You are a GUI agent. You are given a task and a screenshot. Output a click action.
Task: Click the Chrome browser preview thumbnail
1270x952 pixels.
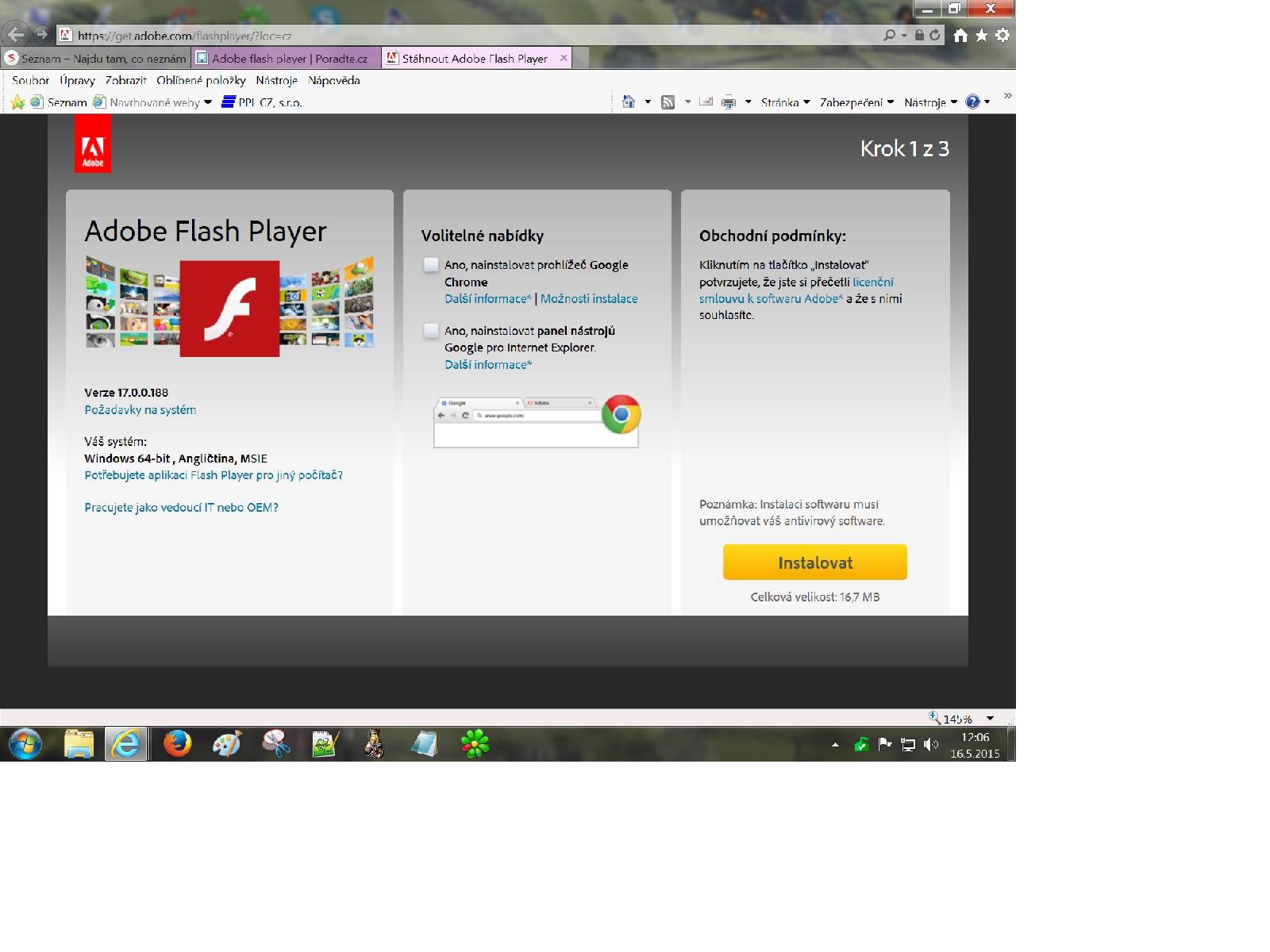click(537, 421)
